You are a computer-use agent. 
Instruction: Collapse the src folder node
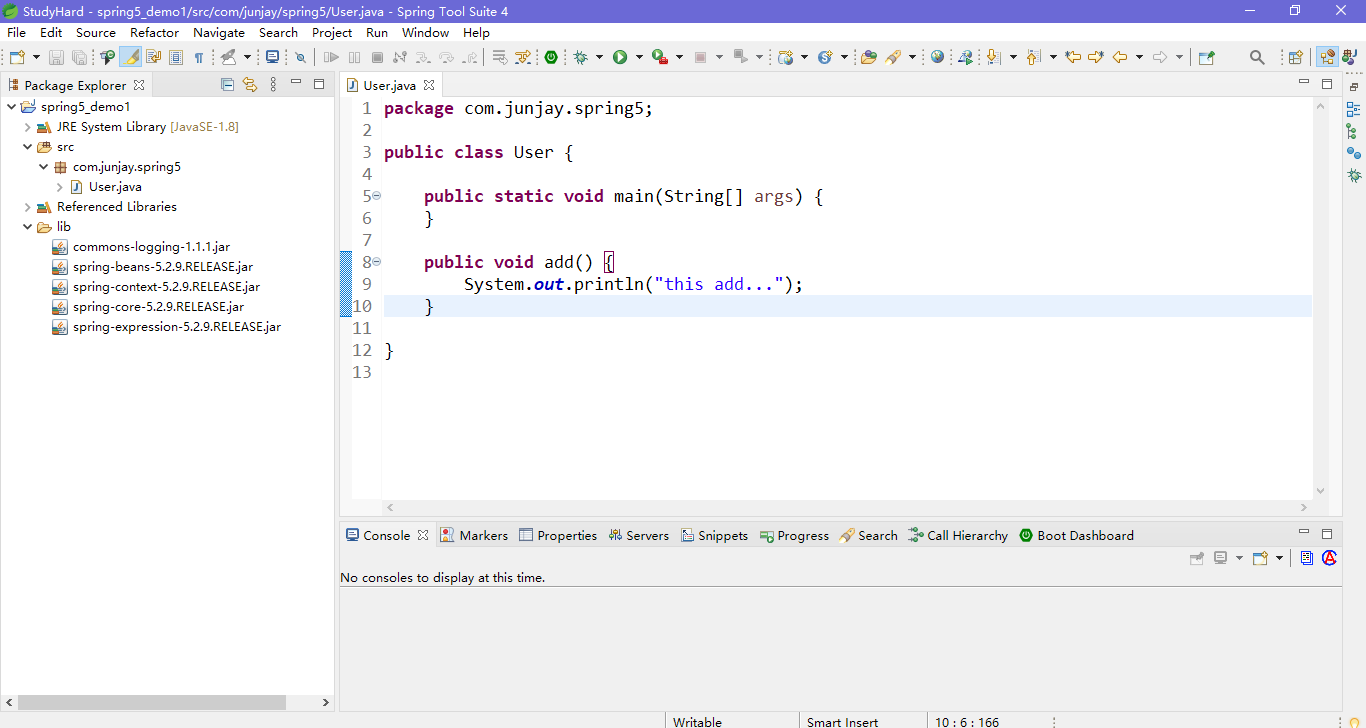28,147
